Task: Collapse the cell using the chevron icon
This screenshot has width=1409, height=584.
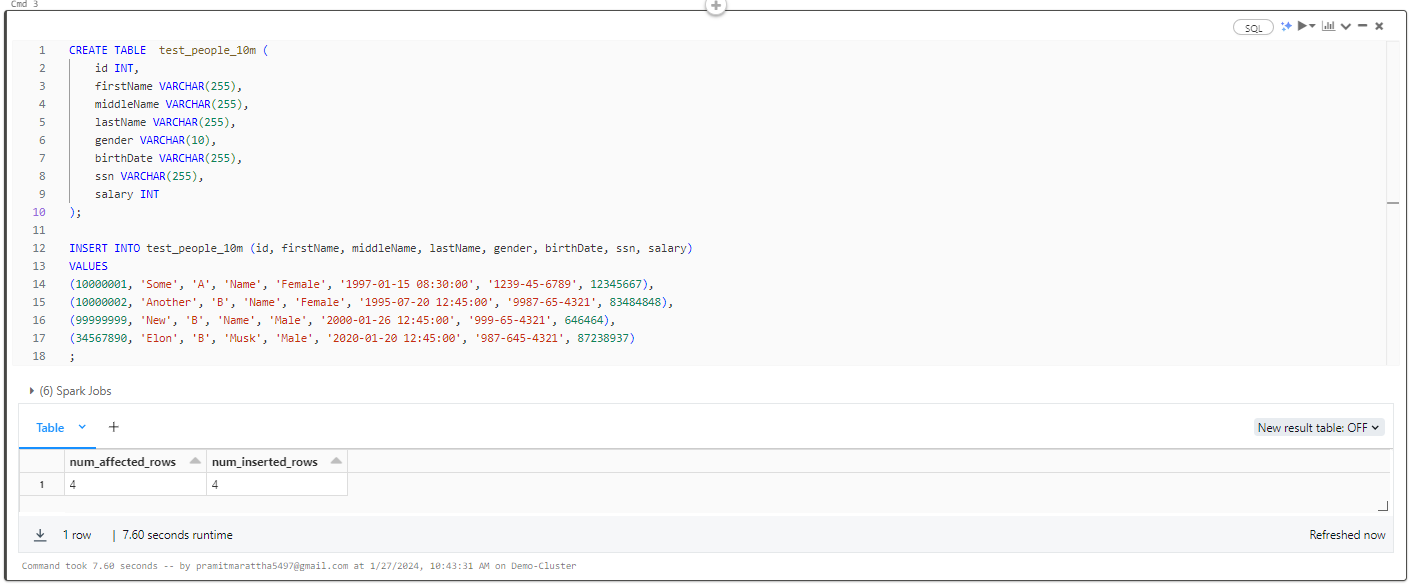Action: pyautogui.click(x=1346, y=26)
